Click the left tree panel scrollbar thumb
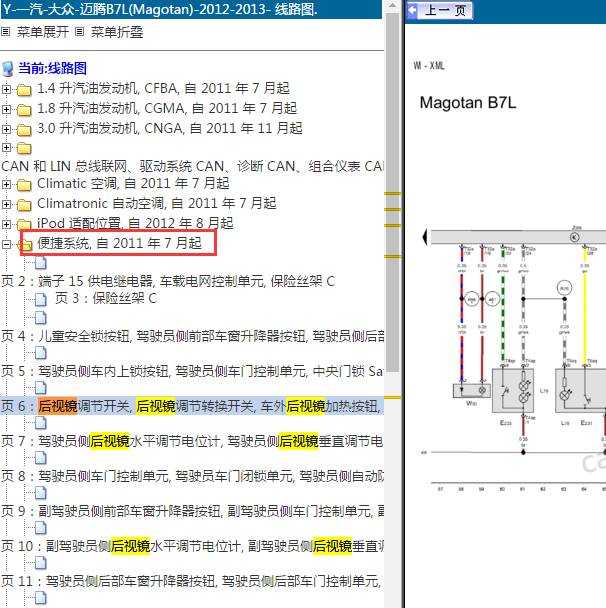606x608 pixels. [392, 192]
